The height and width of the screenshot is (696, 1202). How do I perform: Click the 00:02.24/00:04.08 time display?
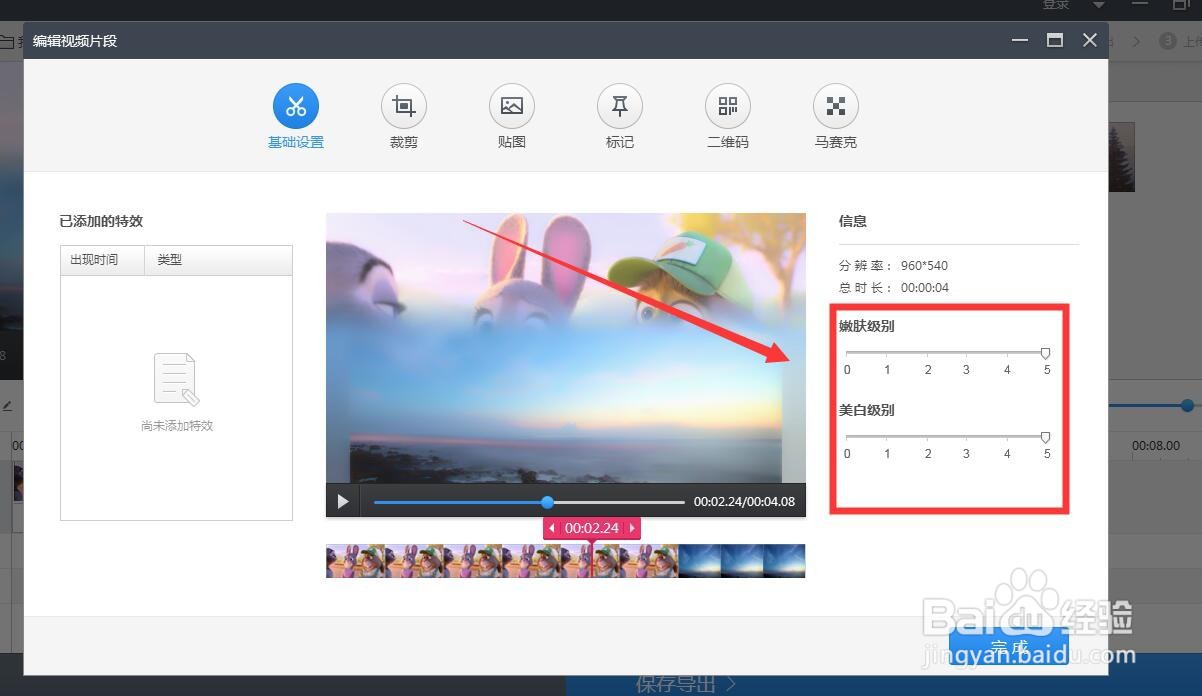tap(744, 502)
